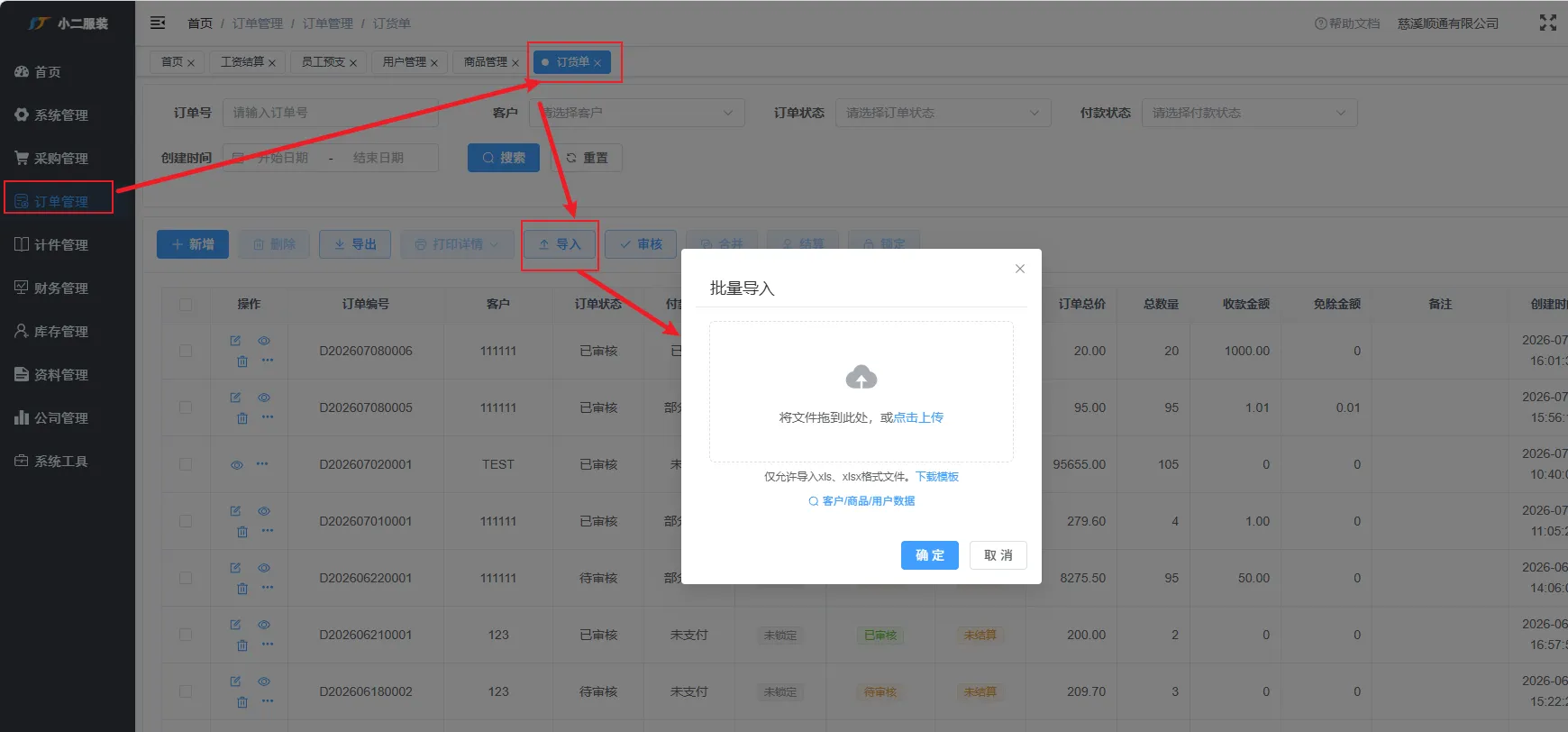Click the cloud upload icon

click(861, 377)
